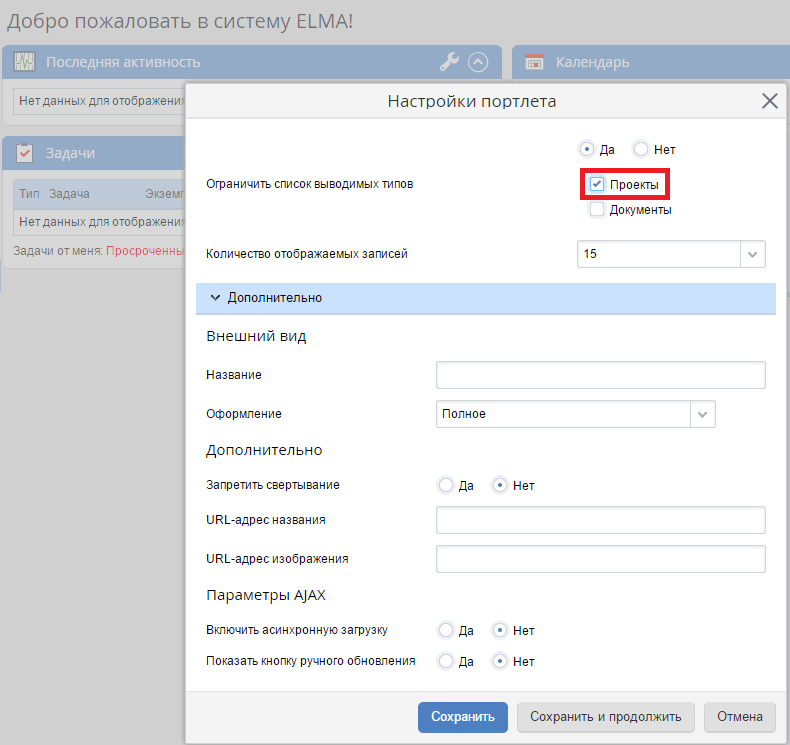Click the tasks clipboard icon beside Задачи

tap(25, 153)
